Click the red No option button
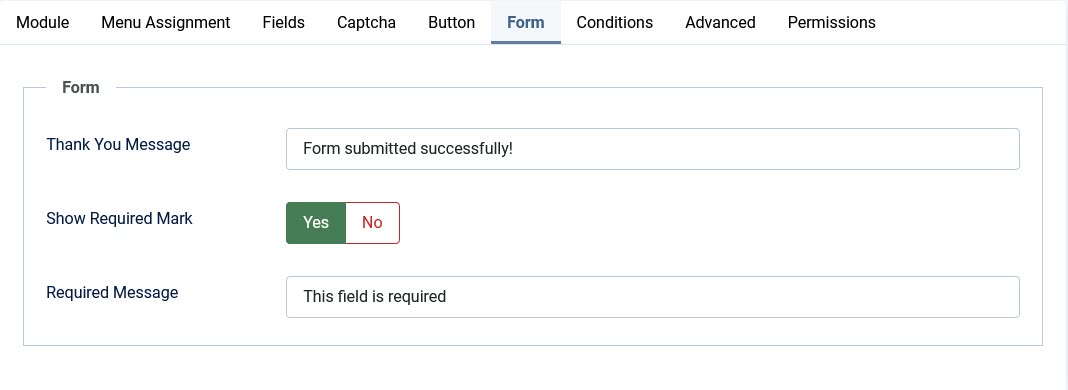 373,223
